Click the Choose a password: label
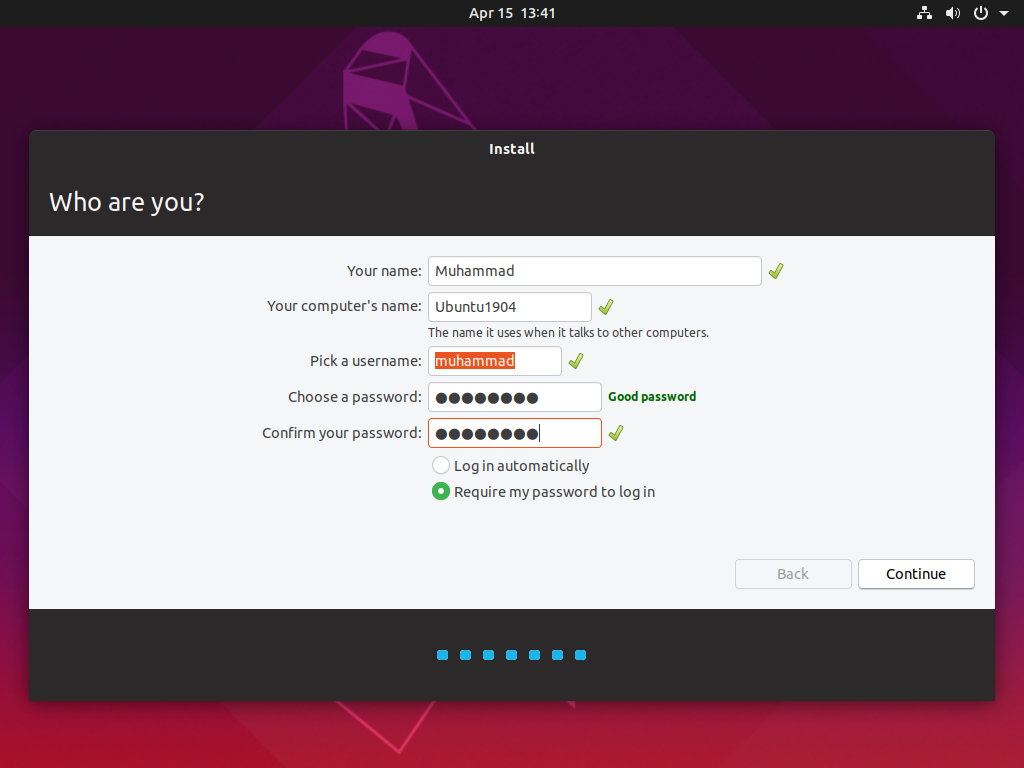This screenshot has height=768, width=1024. point(355,397)
